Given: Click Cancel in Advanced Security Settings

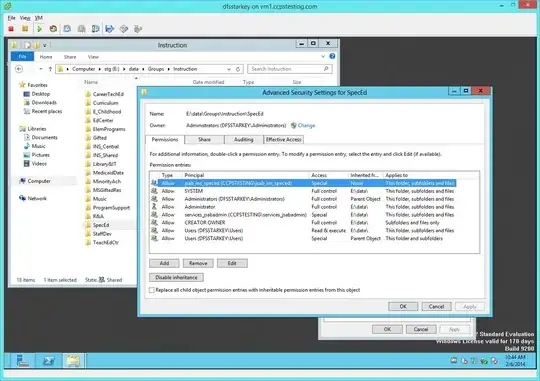Looking at the screenshot, I should [x=436, y=306].
